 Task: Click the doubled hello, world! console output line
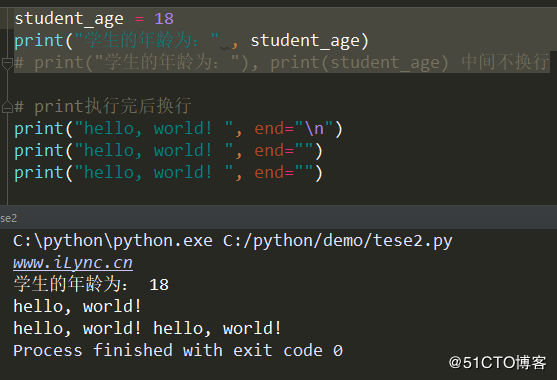point(147,329)
